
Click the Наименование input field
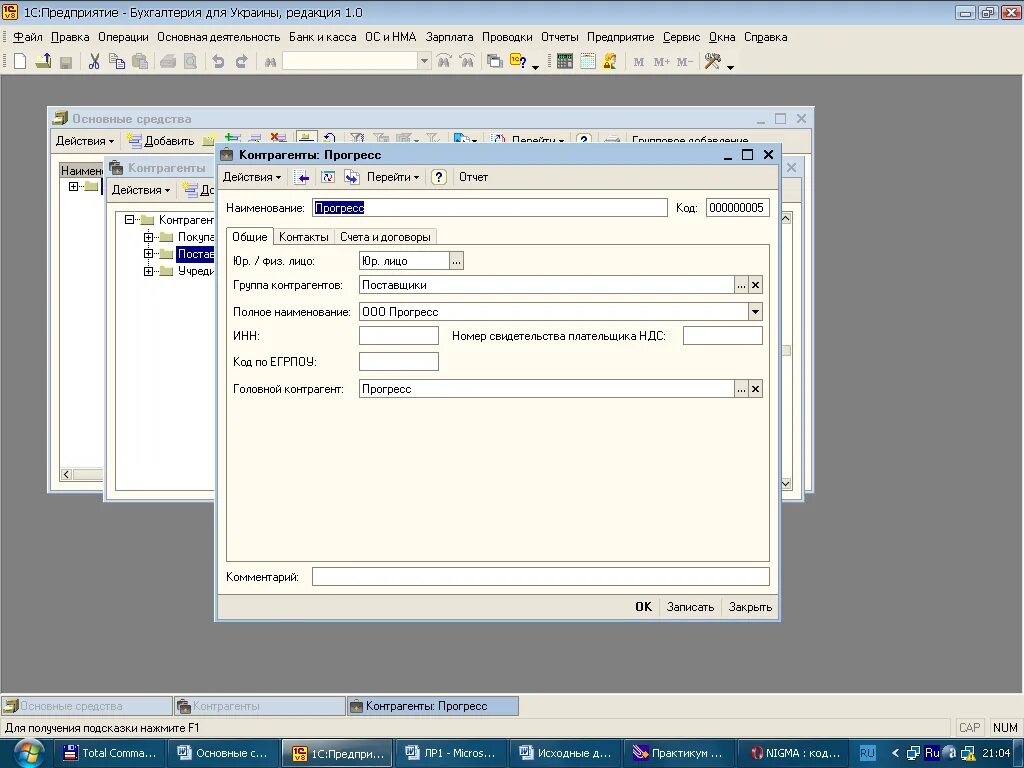(490, 208)
